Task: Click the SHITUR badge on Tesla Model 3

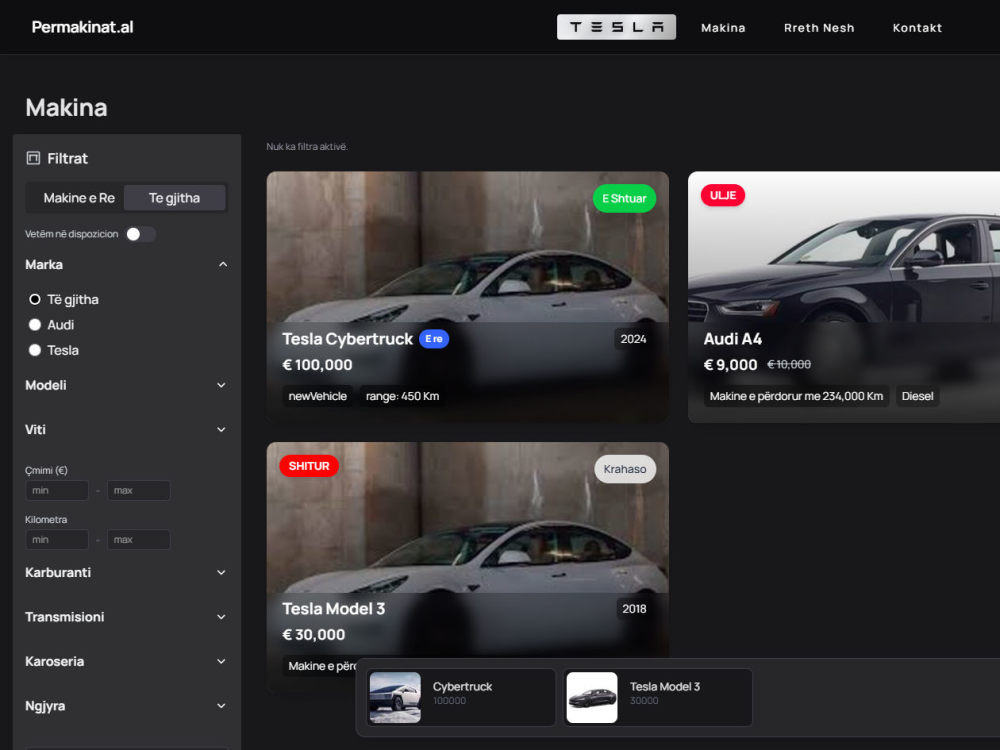Action: point(309,466)
